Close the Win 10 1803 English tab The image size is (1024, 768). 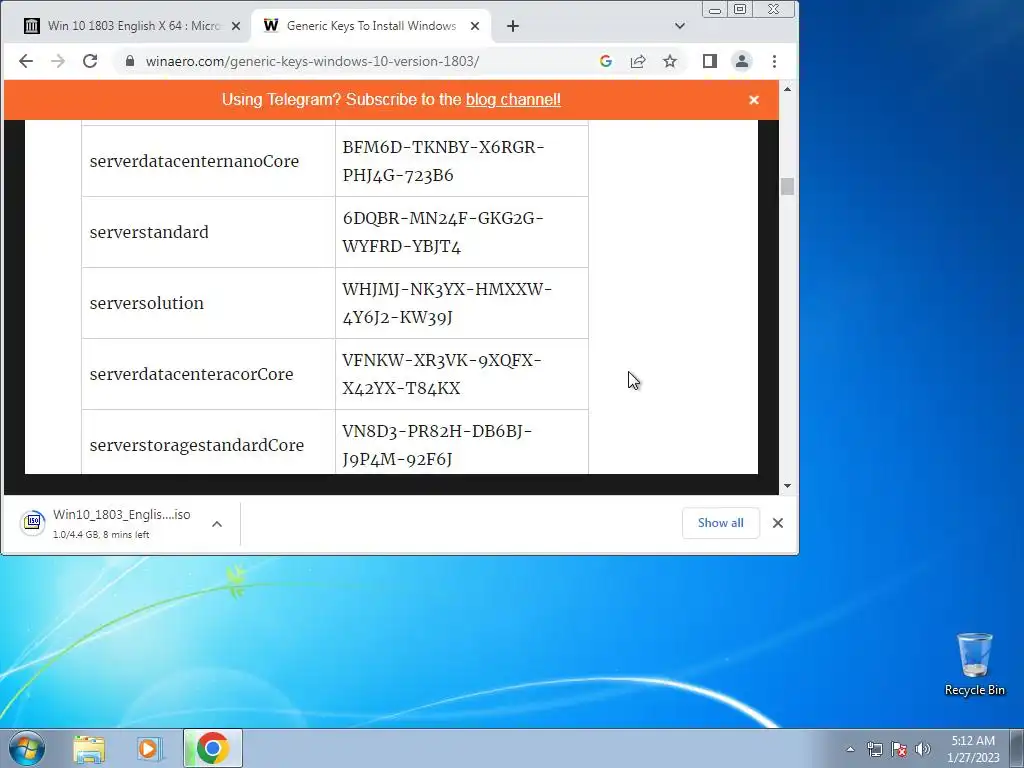pyautogui.click(x=236, y=26)
